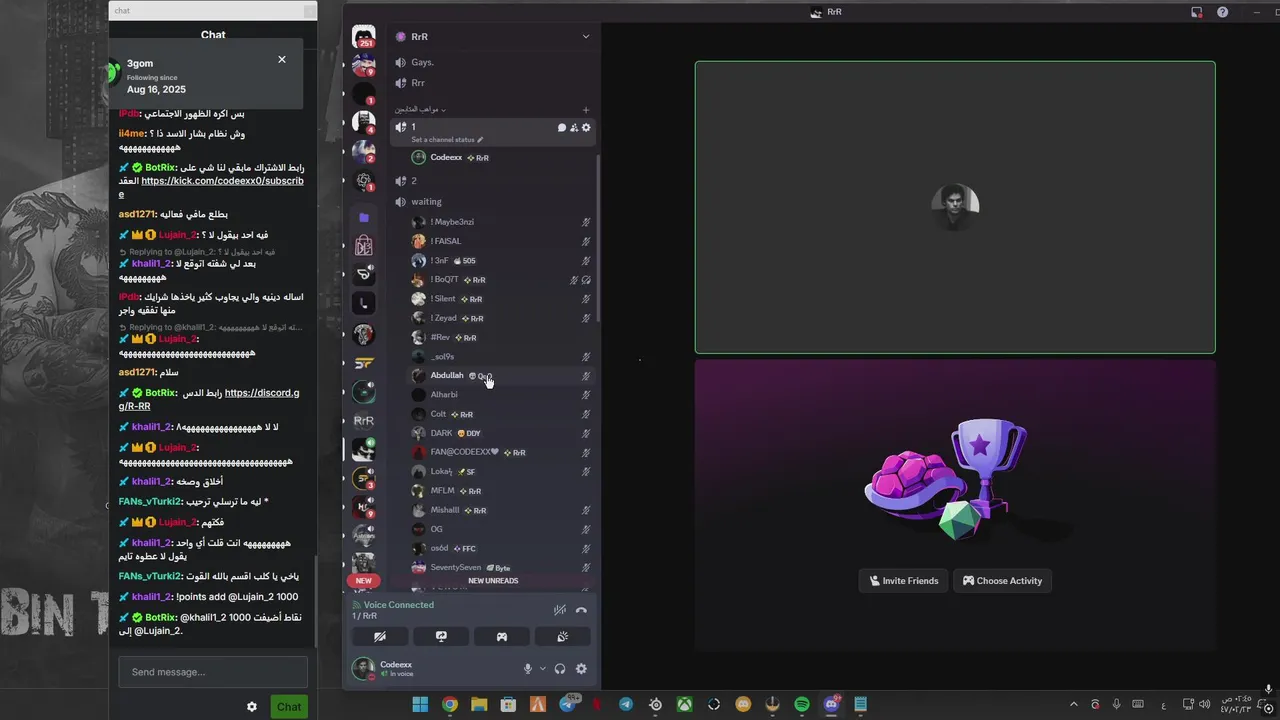Jump to NEW UNREADS in channel list

[493, 580]
